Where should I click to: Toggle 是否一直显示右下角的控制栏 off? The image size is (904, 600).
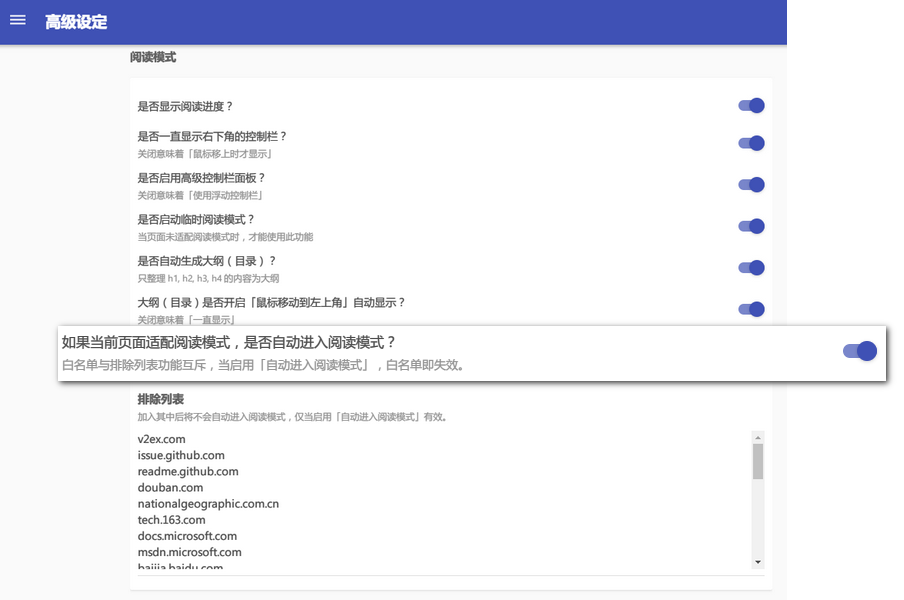pos(750,143)
